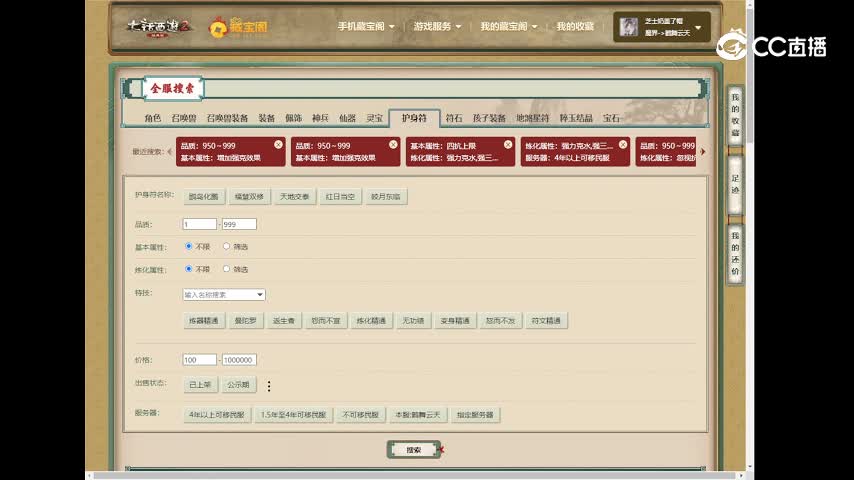Viewport: 854px width, 480px height.
Task: Remove the 四抗上限 recent search card
Action: click(x=508, y=144)
